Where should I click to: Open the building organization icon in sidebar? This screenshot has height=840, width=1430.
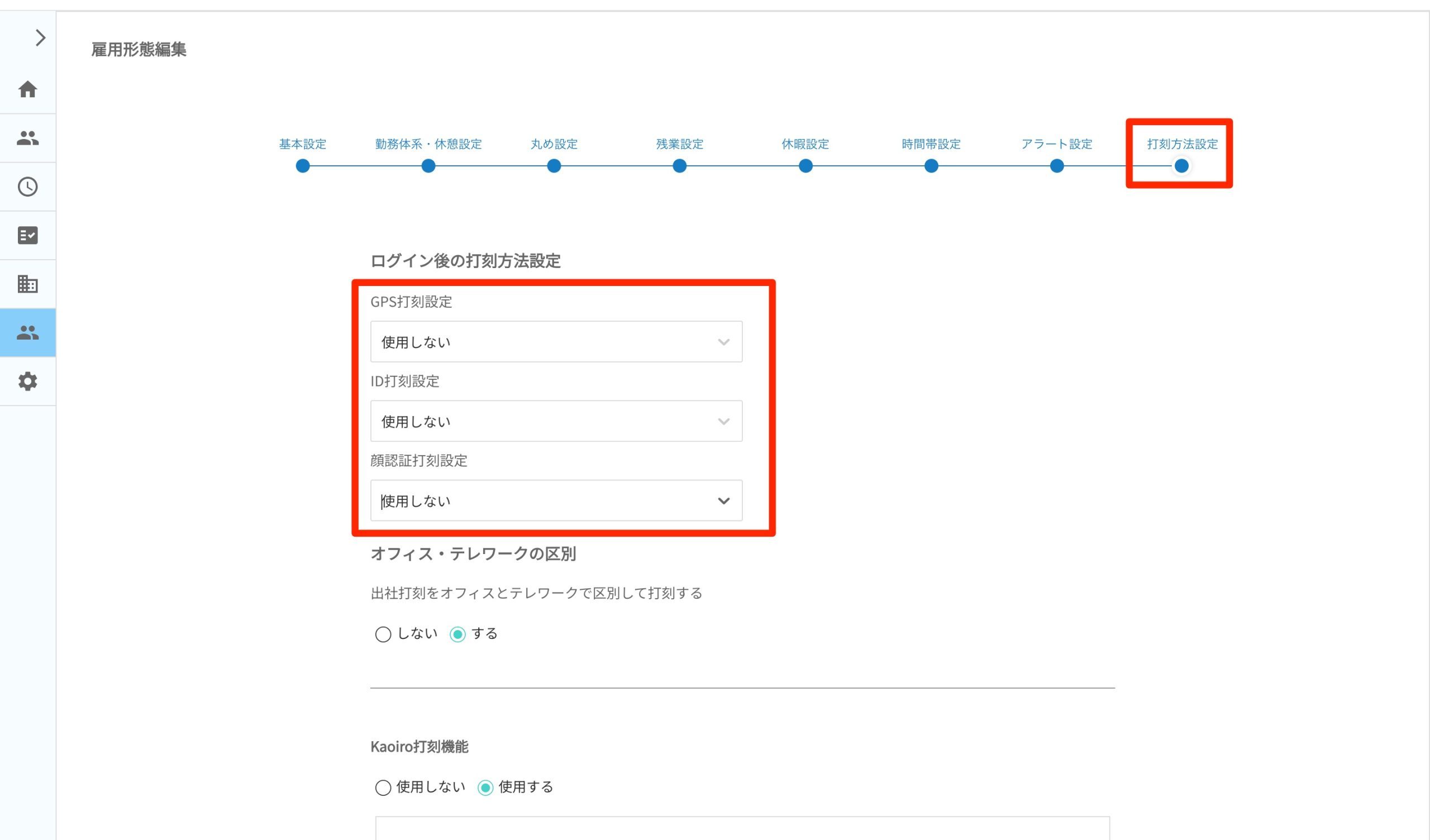point(28,284)
